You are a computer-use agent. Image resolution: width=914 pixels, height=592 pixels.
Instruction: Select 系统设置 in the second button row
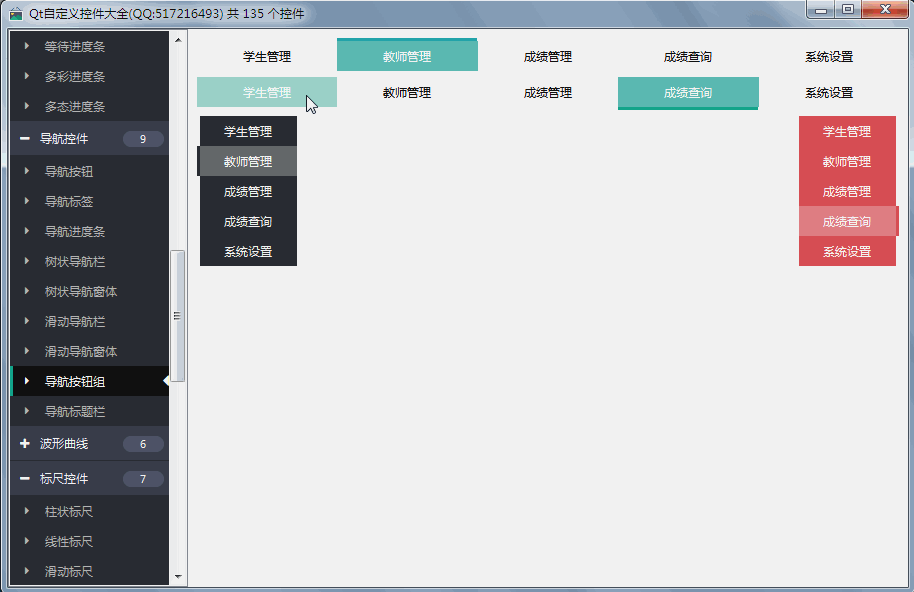pyautogui.click(x=829, y=93)
